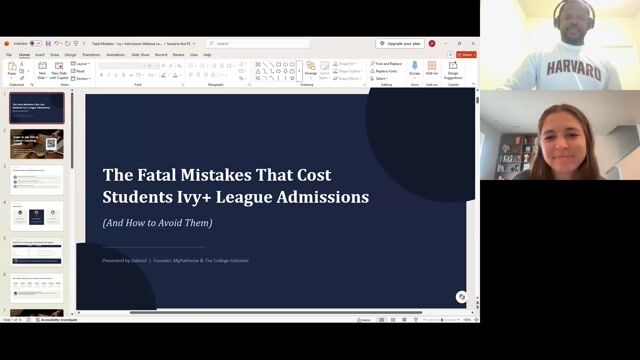Click the Format Painter brush icon
Viewport: 640px width, 360px height.
(22, 78)
